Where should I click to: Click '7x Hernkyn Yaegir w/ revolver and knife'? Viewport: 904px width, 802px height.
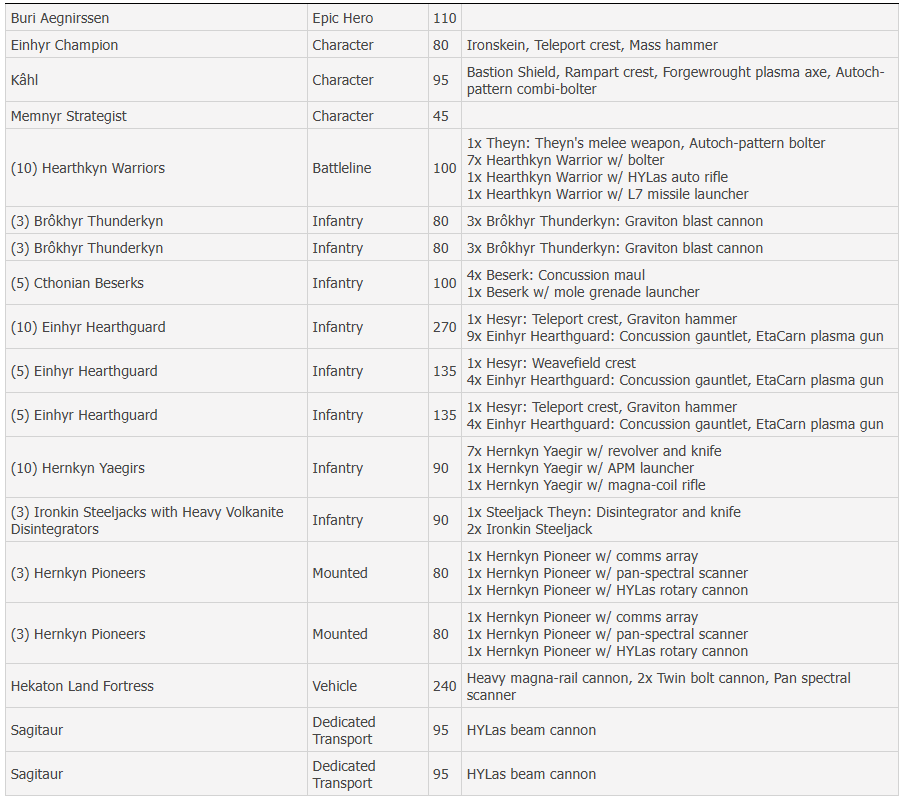pos(594,451)
